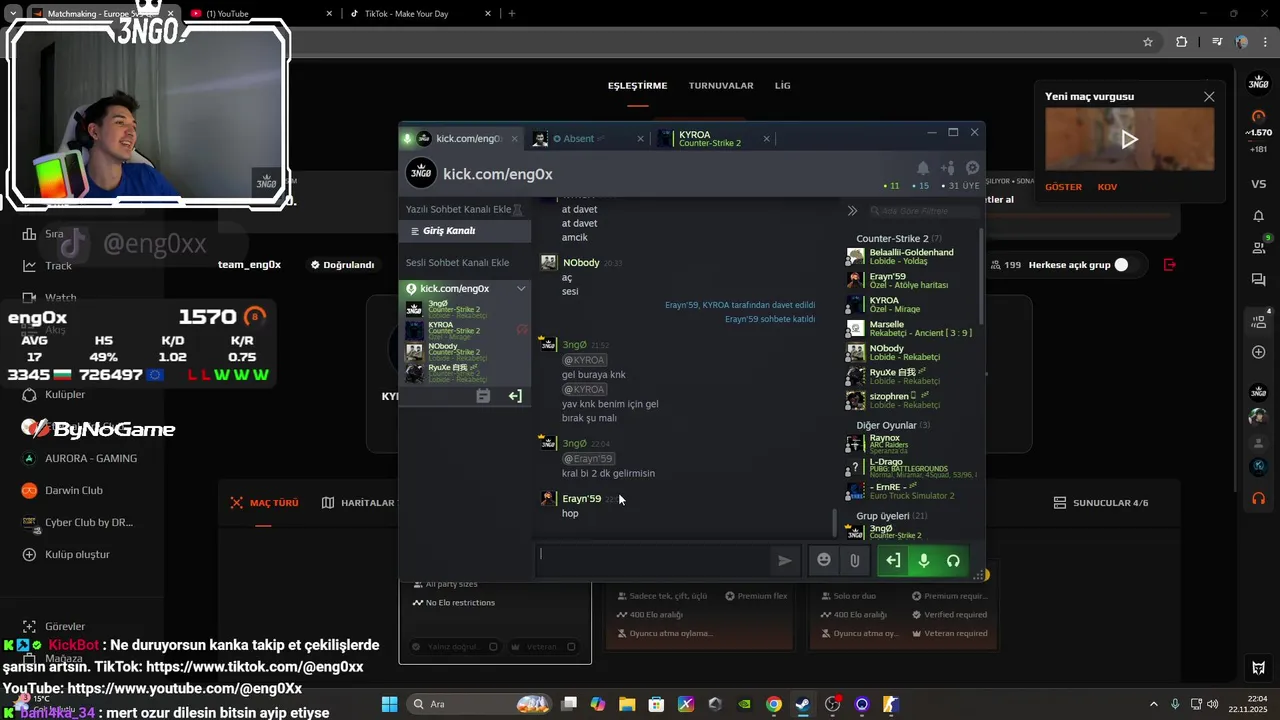Click KOV on match highlight popup
This screenshot has height=720, width=1280.
point(1107,187)
